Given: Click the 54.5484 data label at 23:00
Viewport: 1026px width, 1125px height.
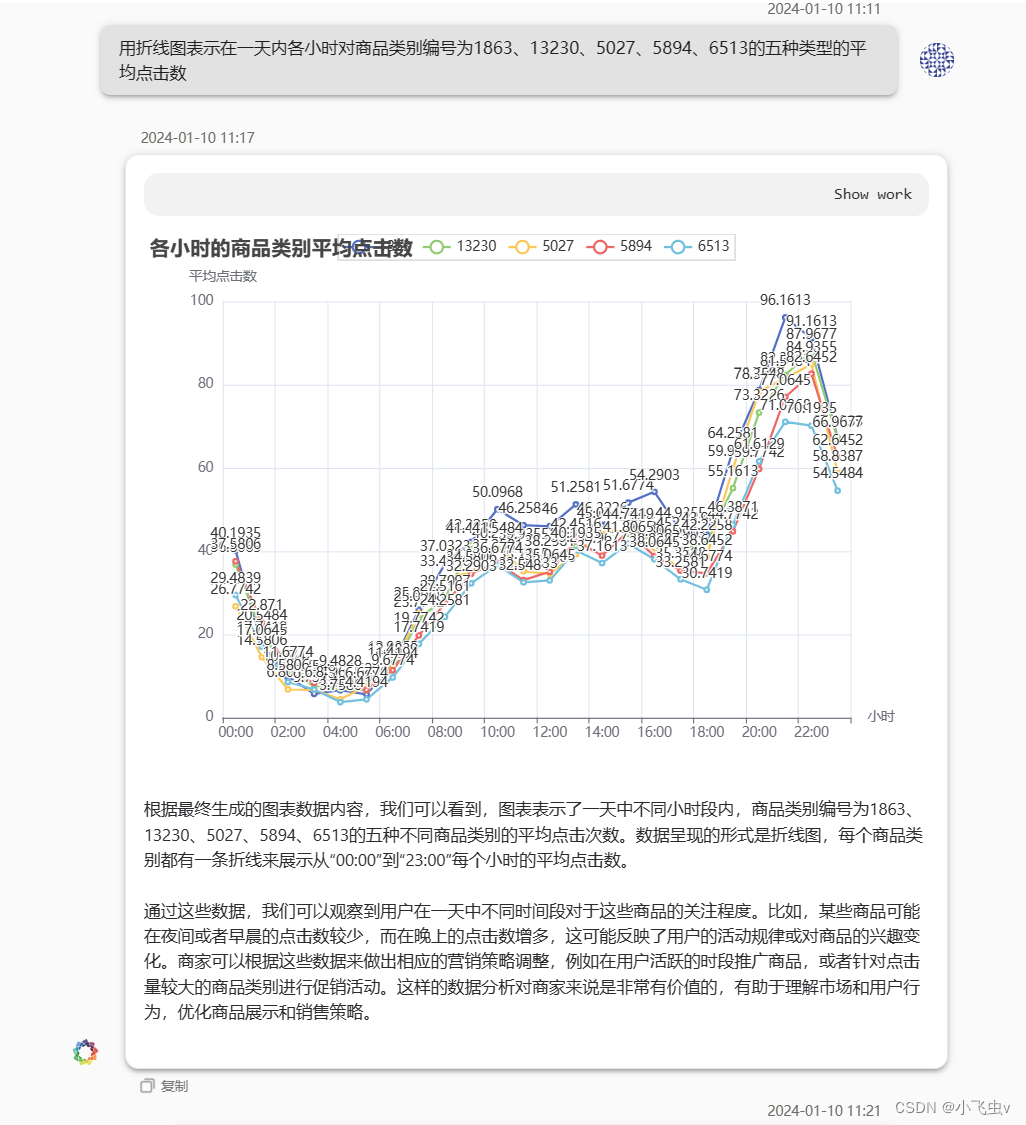Looking at the screenshot, I should (x=837, y=473).
